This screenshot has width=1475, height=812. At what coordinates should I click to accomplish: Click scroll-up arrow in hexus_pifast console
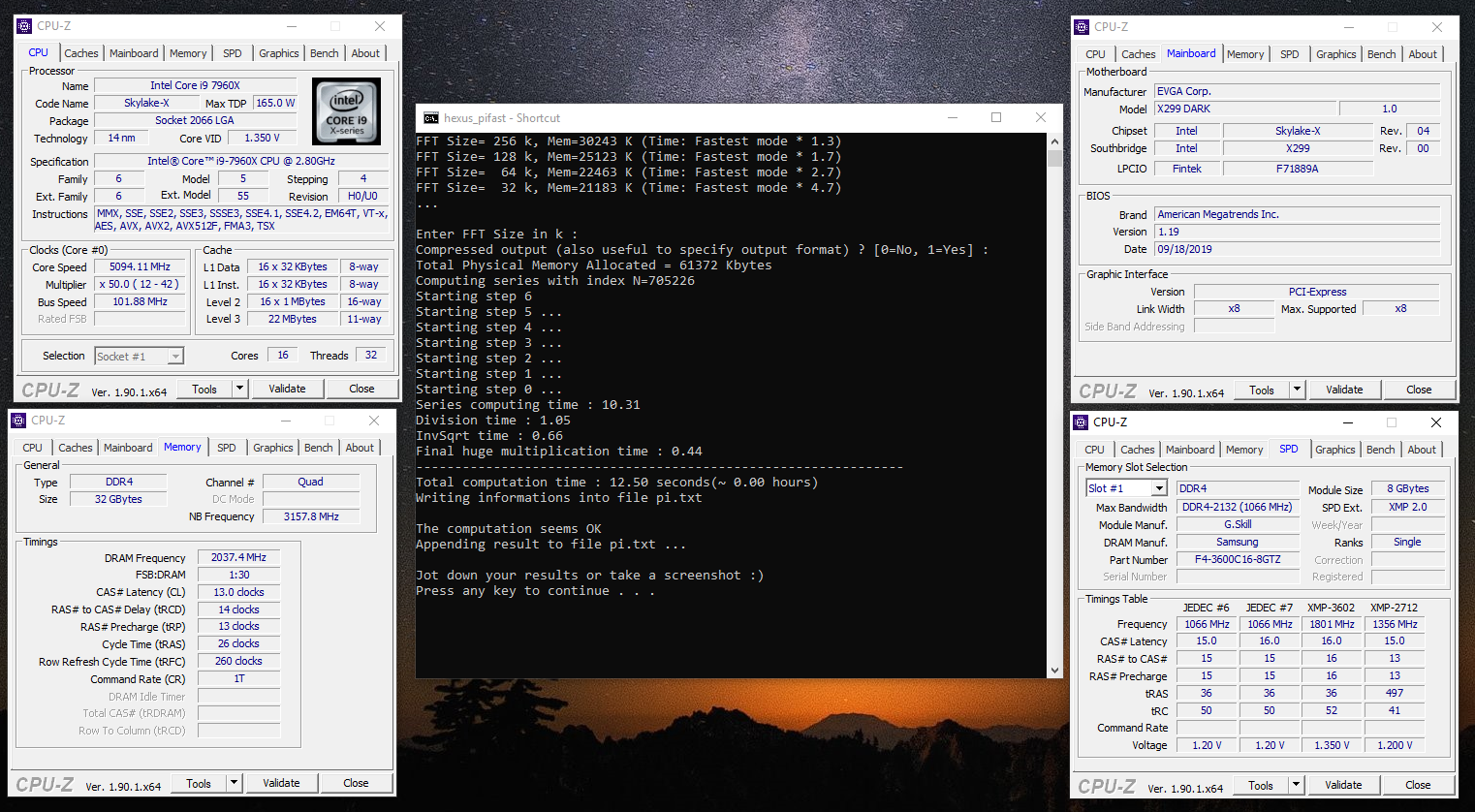click(1054, 141)
